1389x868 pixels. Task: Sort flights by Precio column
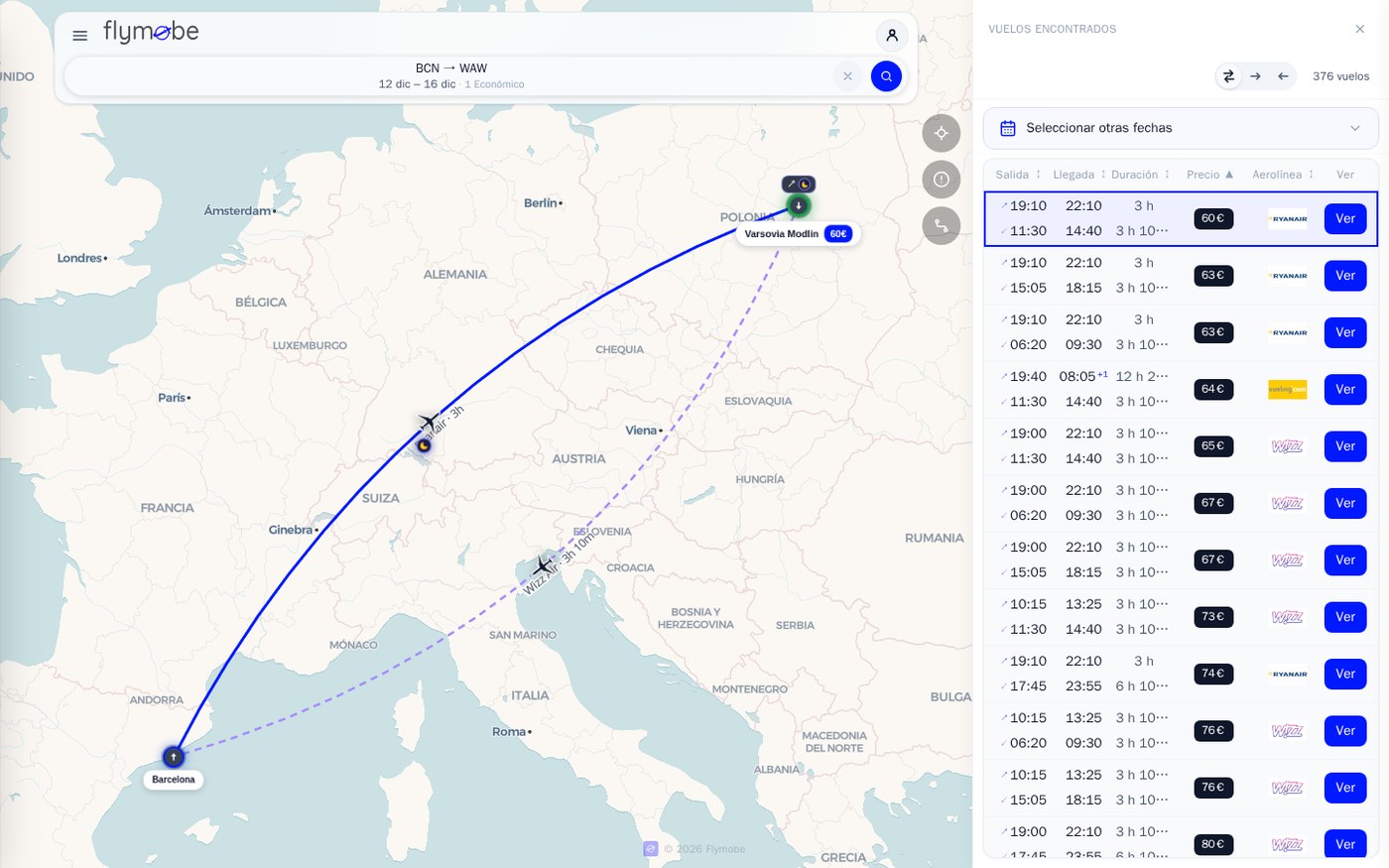pyautogui.click(x=1209, y=175)
